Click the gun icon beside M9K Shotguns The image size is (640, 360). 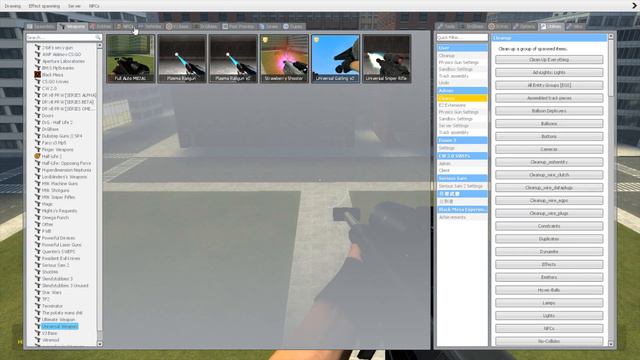click(38, 190)
